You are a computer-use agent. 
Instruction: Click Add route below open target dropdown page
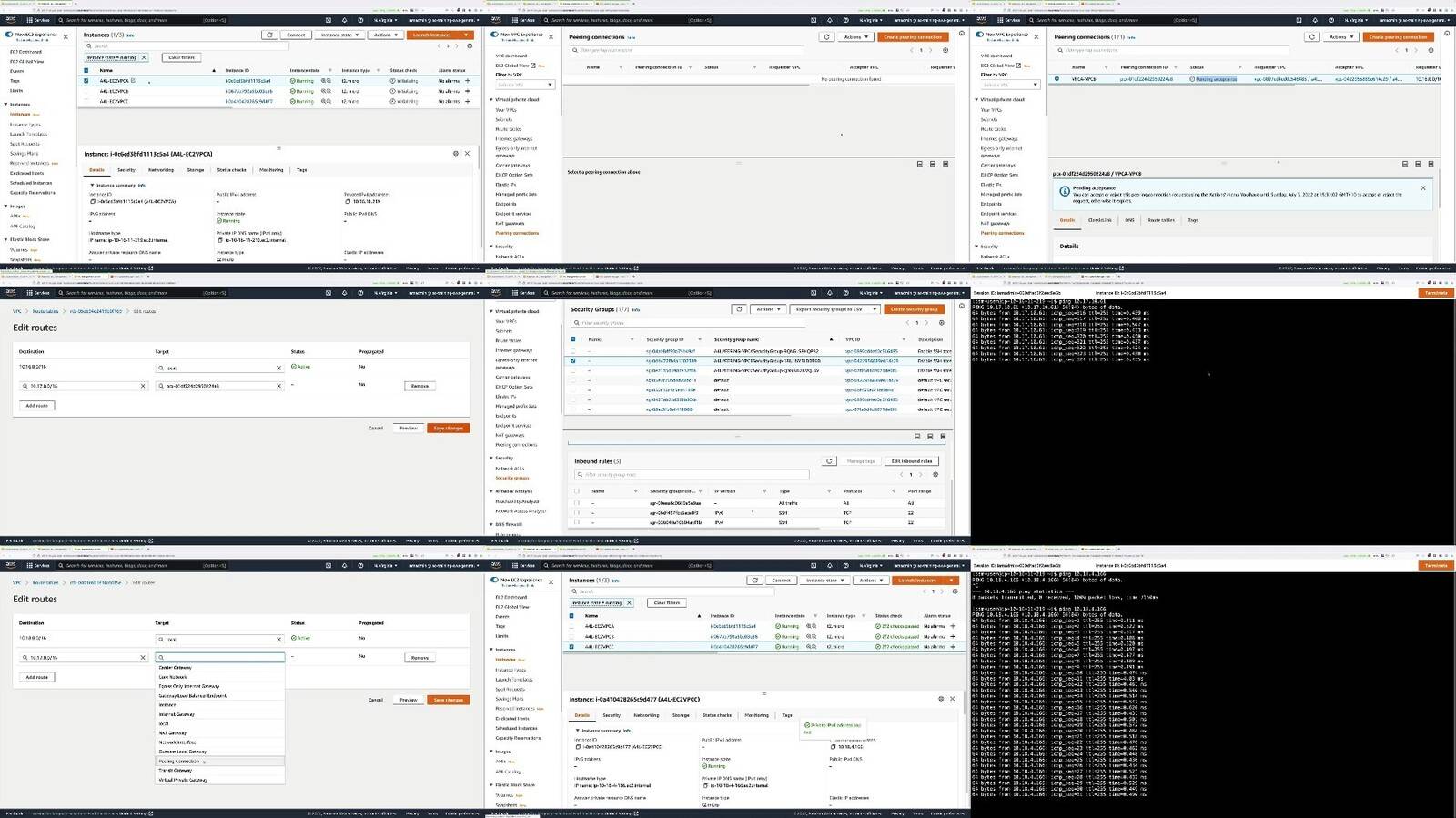tap(36, 677)
